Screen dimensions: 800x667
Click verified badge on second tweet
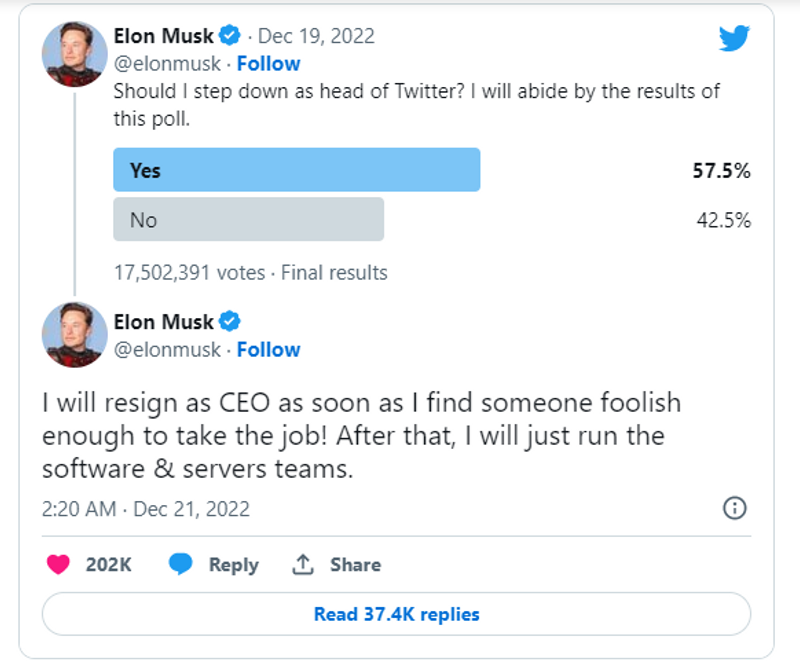click(230, 322)
